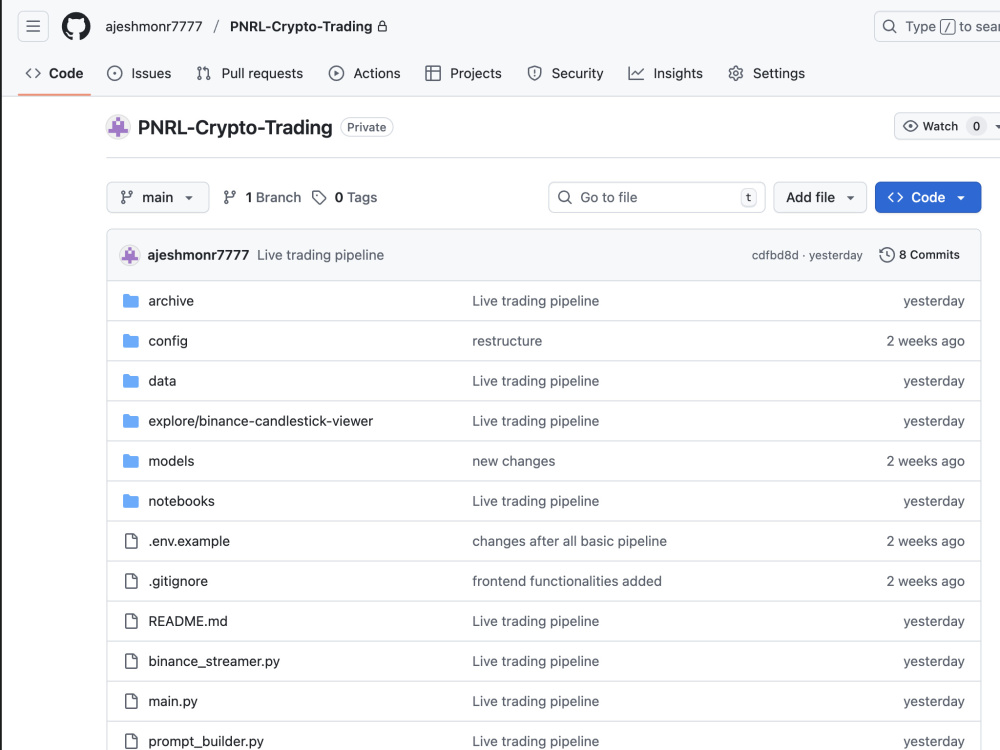Click the .gitignore file icon
The image size is (1000, 750).
(131, 581)
